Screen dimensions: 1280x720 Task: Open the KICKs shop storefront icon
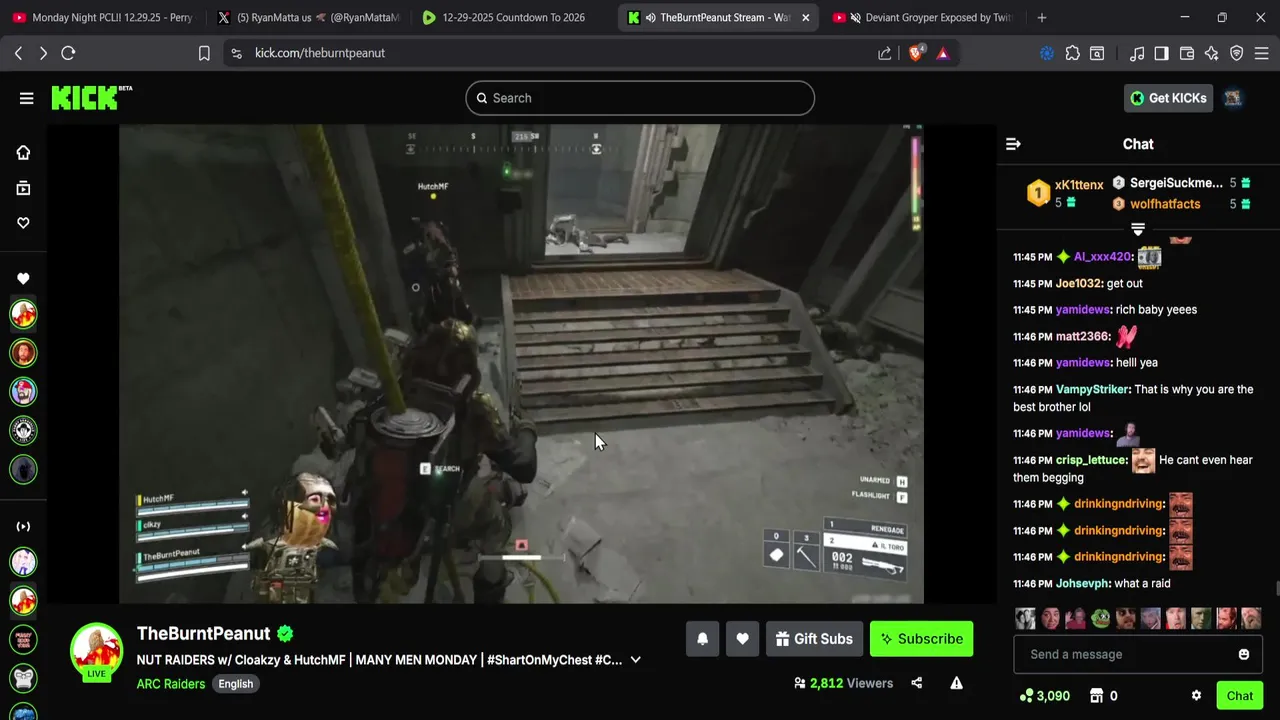[x=1096, y=696]
